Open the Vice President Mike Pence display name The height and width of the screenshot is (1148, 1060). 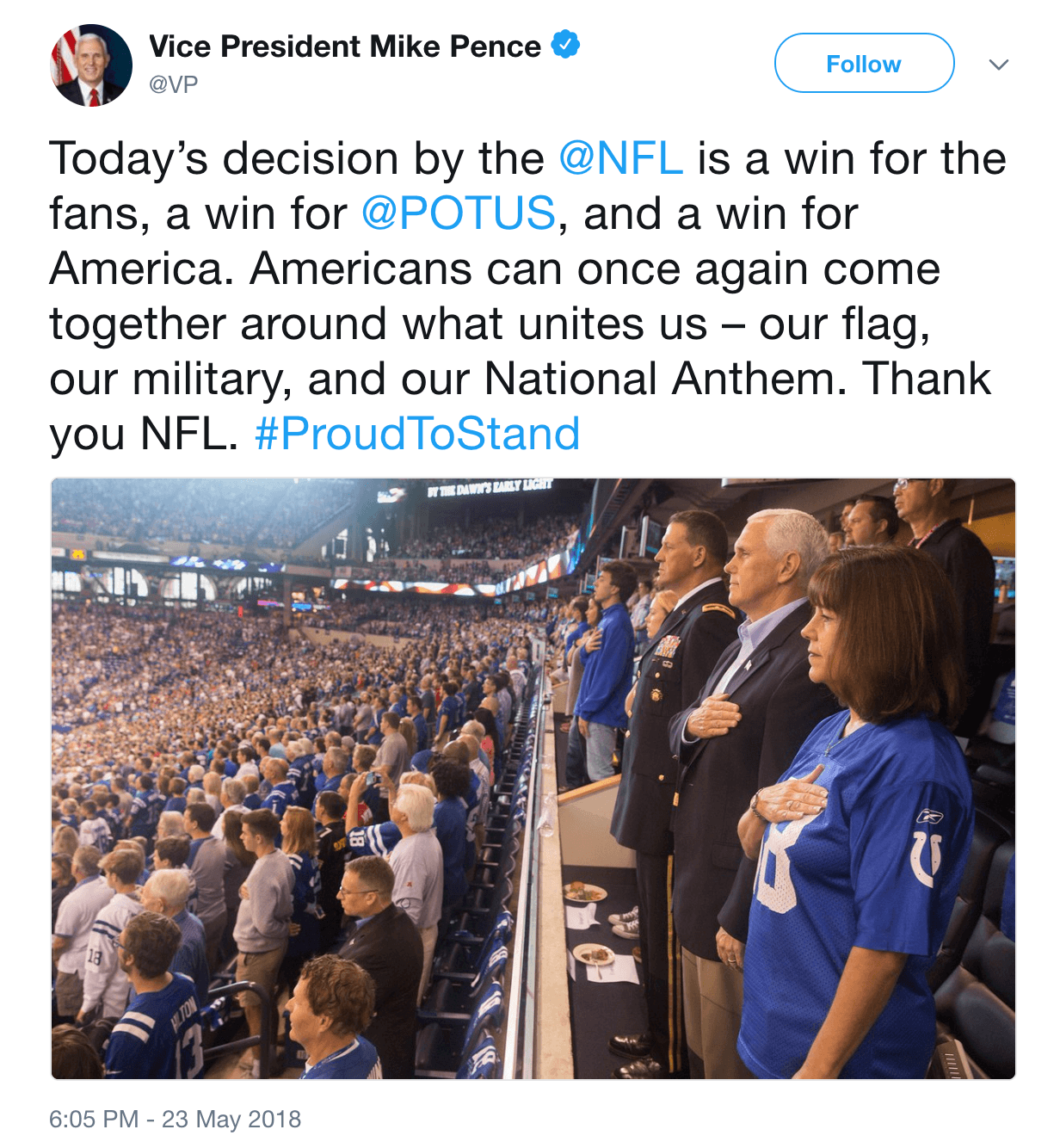[x=345, y=46]
